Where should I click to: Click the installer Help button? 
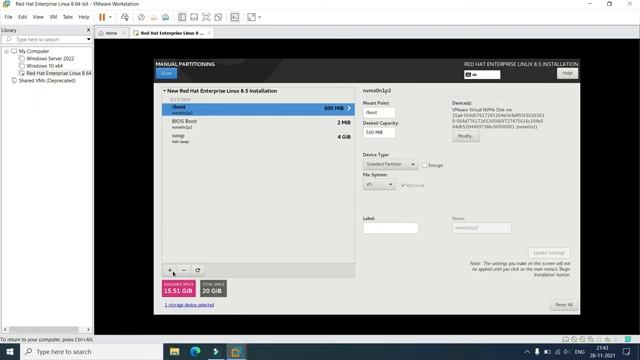(567, 73)
